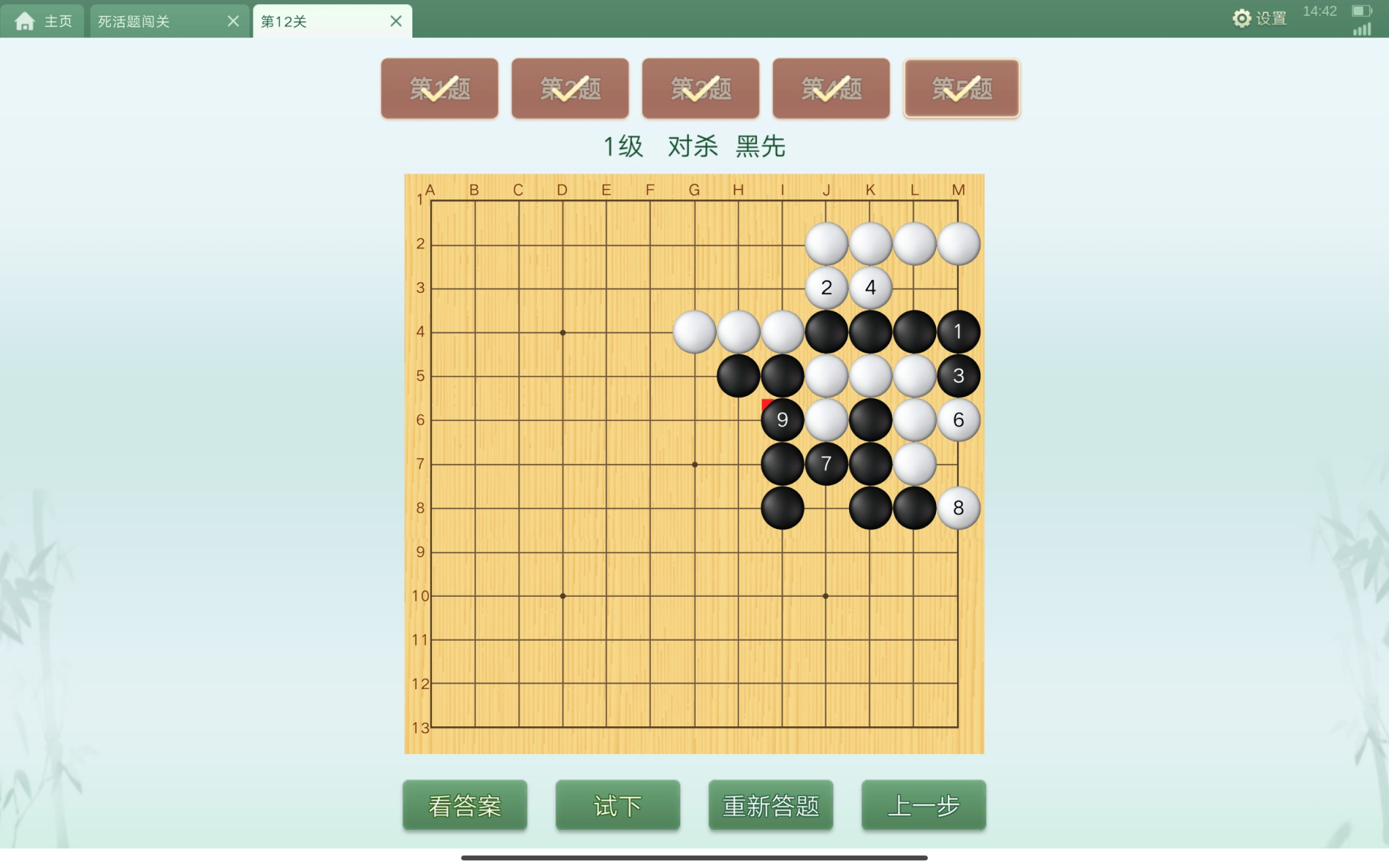
Task: Click black stone numbered 7
Action: pos(826,464)
